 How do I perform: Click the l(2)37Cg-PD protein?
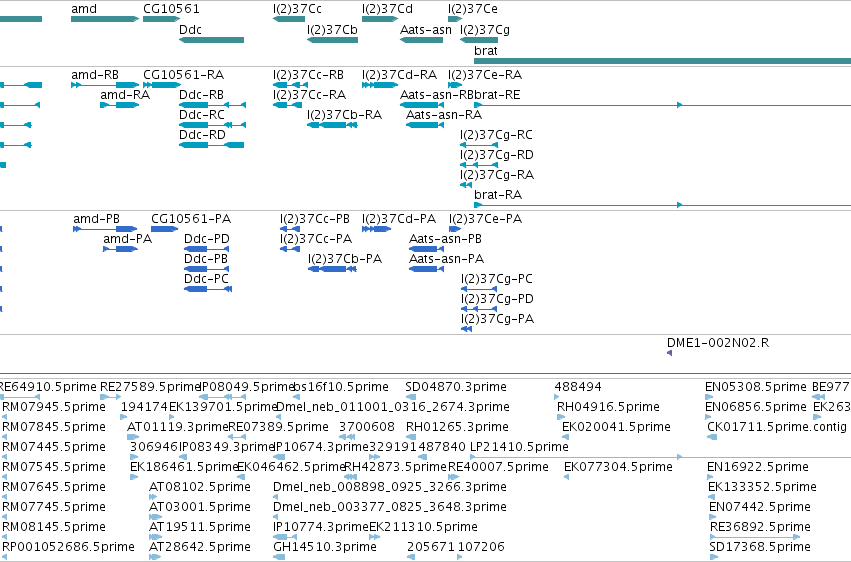pos(479,309)
